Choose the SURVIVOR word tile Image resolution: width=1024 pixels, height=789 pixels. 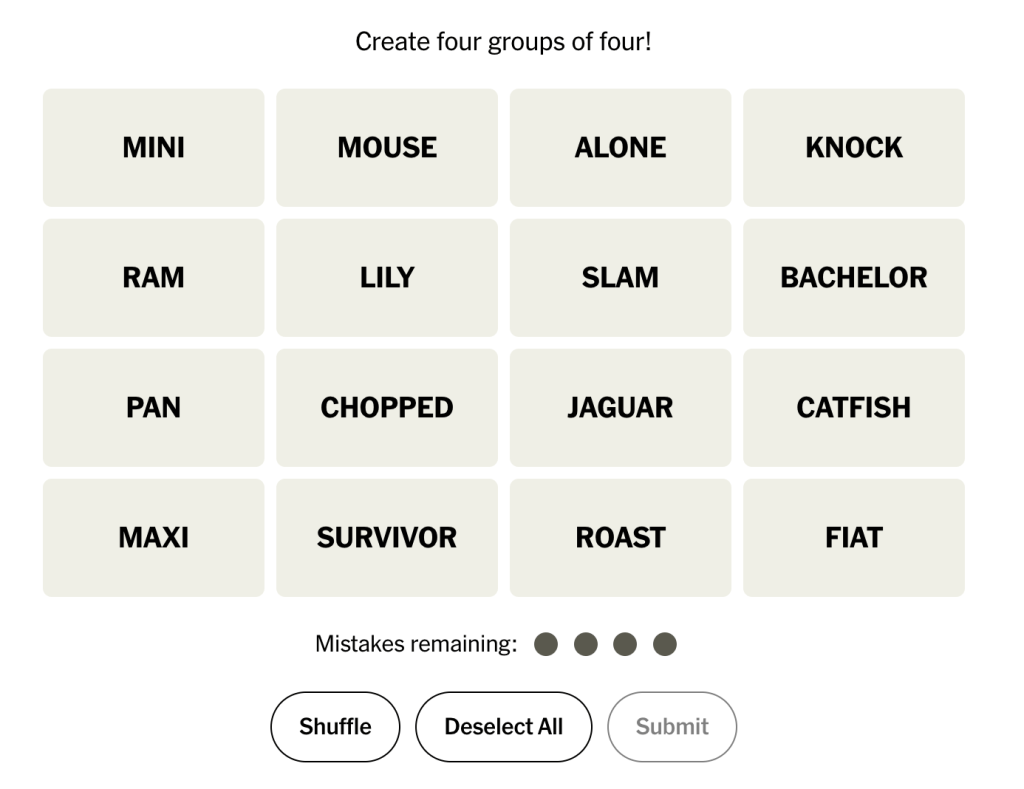pos(387,538)
